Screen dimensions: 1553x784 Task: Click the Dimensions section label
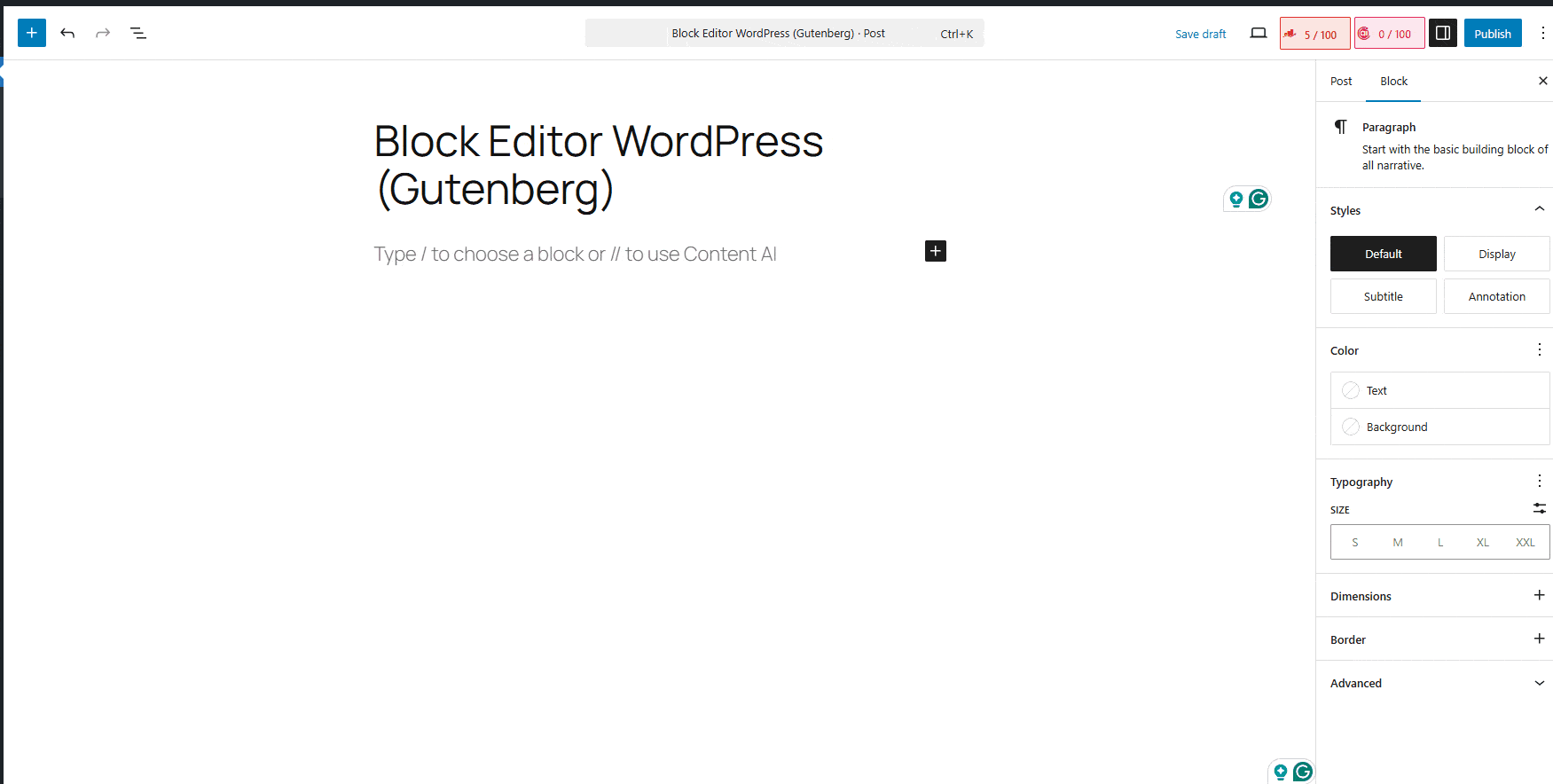point(1361,596)
